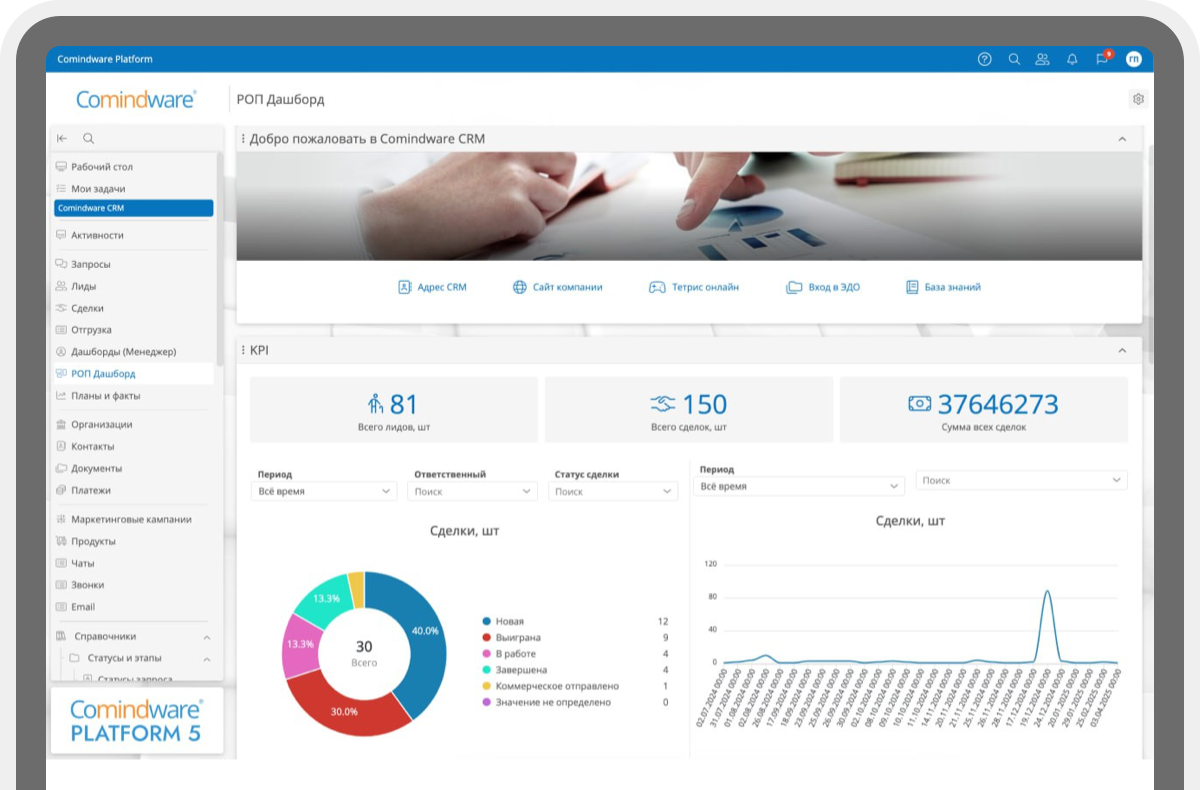Open the help question mark icon
The image size is (1200, 790).
click(x=984, y=59)
